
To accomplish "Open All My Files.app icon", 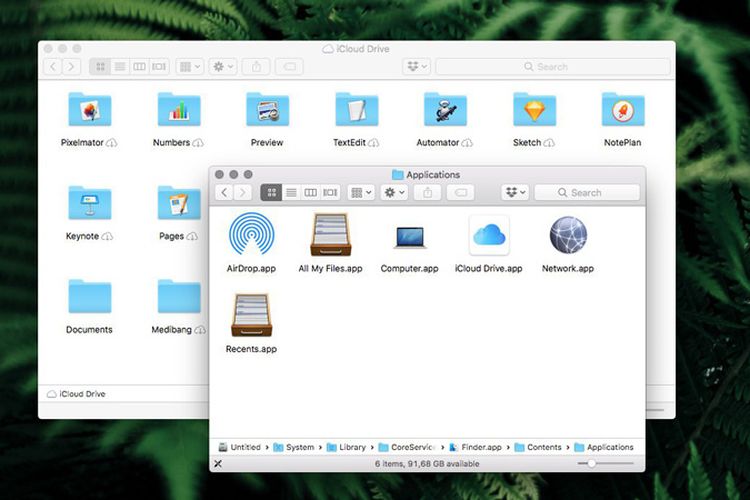I will pyautogui.click(x=331, y=234).
